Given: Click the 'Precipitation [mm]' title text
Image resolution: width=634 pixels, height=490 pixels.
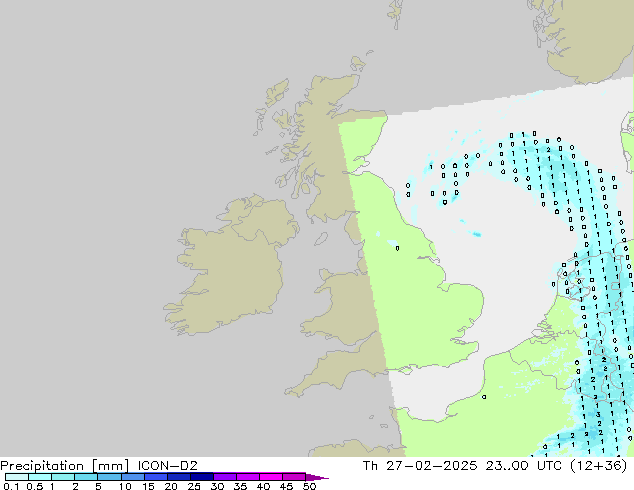Looking at the screenshot, I should pyautogui.click(x=65, y=466).
